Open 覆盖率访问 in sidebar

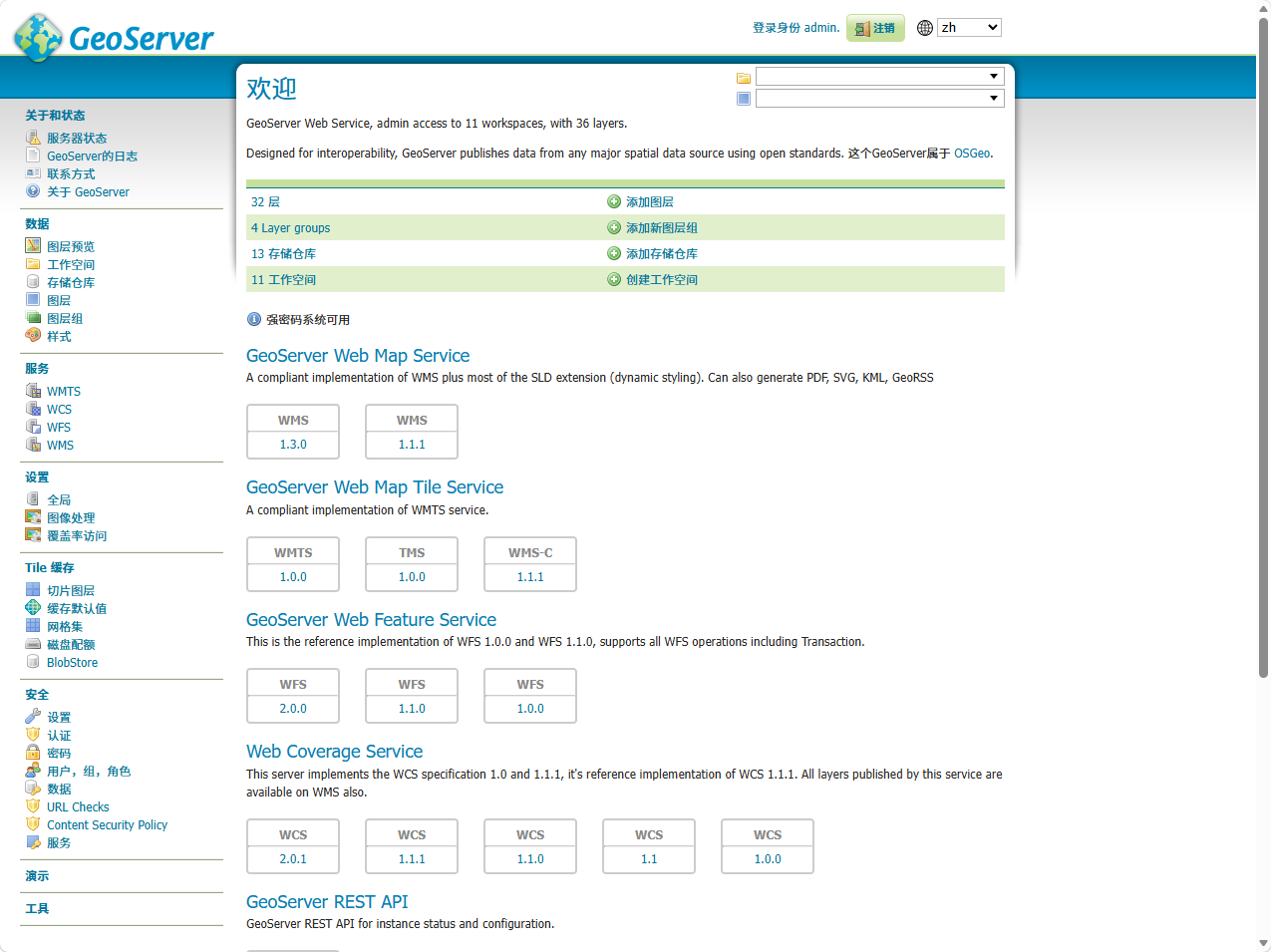pyautogui.click(x=77, y=535)
